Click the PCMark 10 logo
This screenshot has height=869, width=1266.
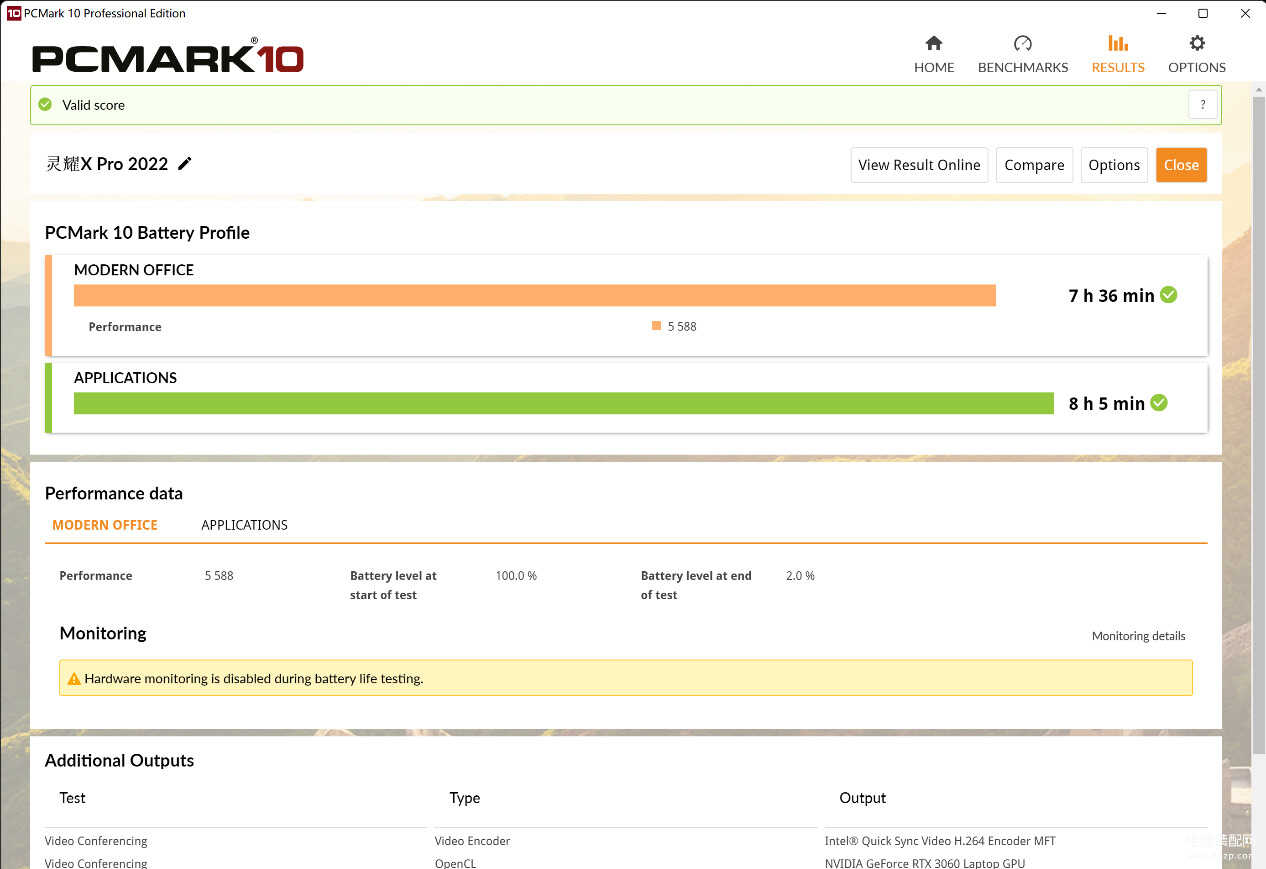click(x=168, y=57)
